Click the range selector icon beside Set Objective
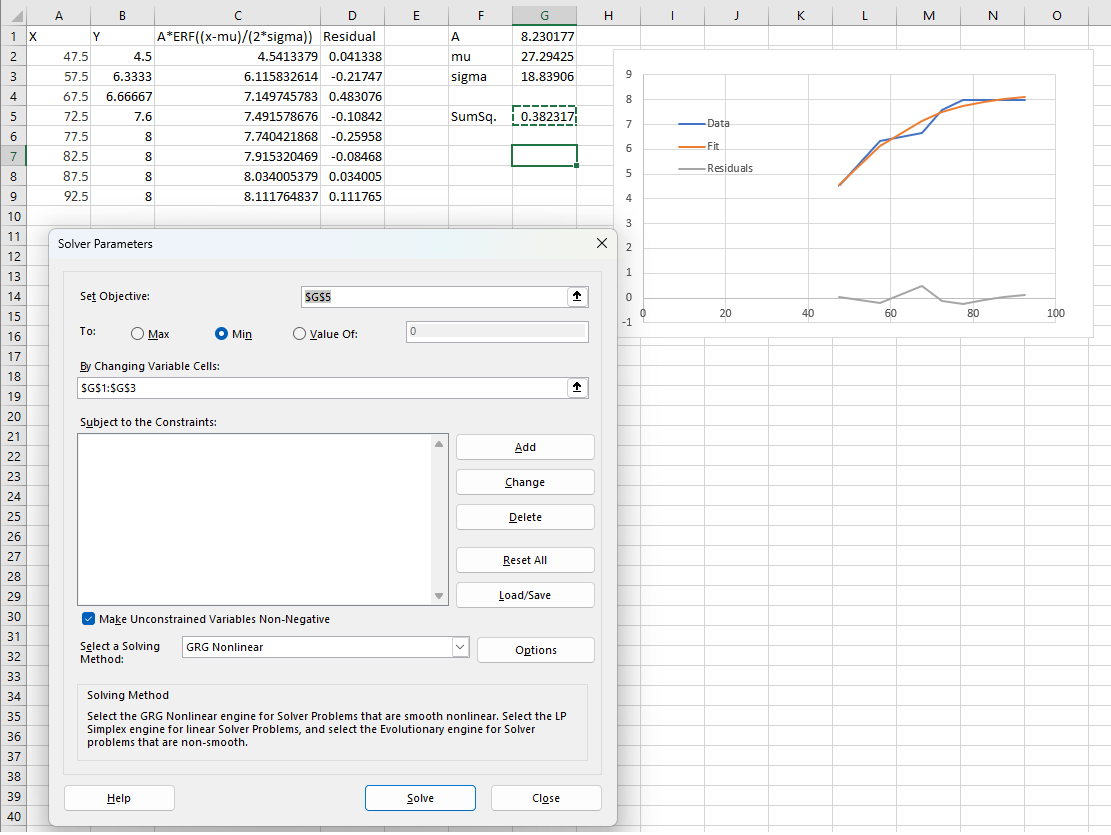Screen dimensions: 1111x835 coord(577,298)
